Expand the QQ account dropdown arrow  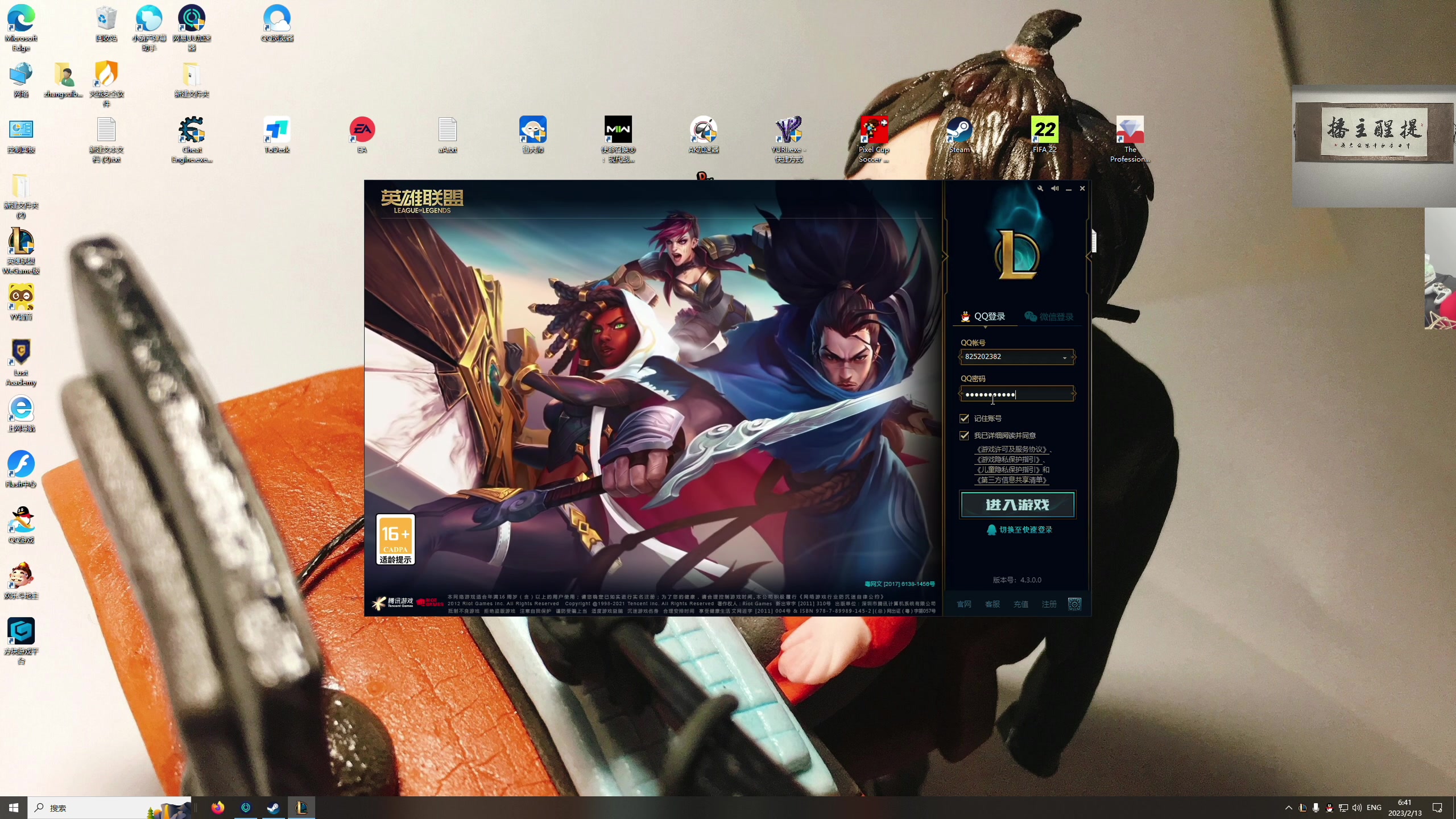coord(1064,358)
